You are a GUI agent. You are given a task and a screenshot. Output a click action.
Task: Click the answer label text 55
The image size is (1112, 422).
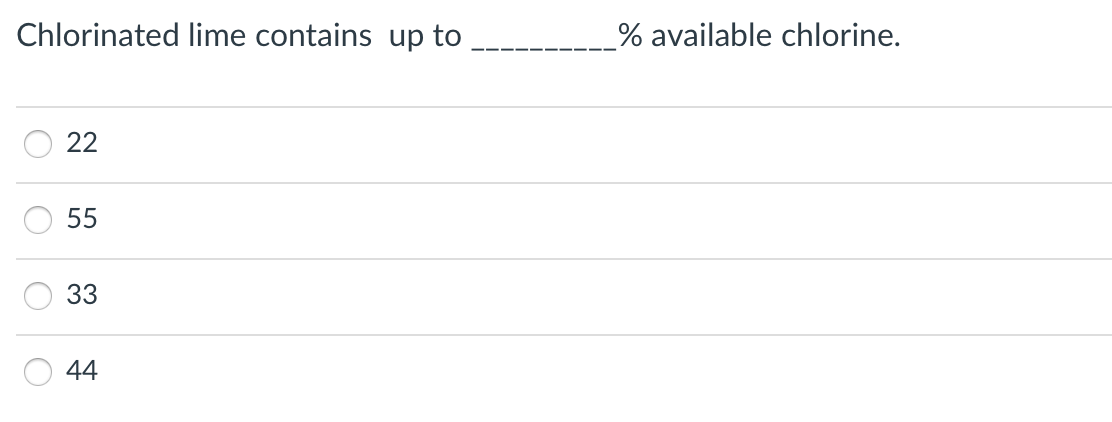pos(82,219)
